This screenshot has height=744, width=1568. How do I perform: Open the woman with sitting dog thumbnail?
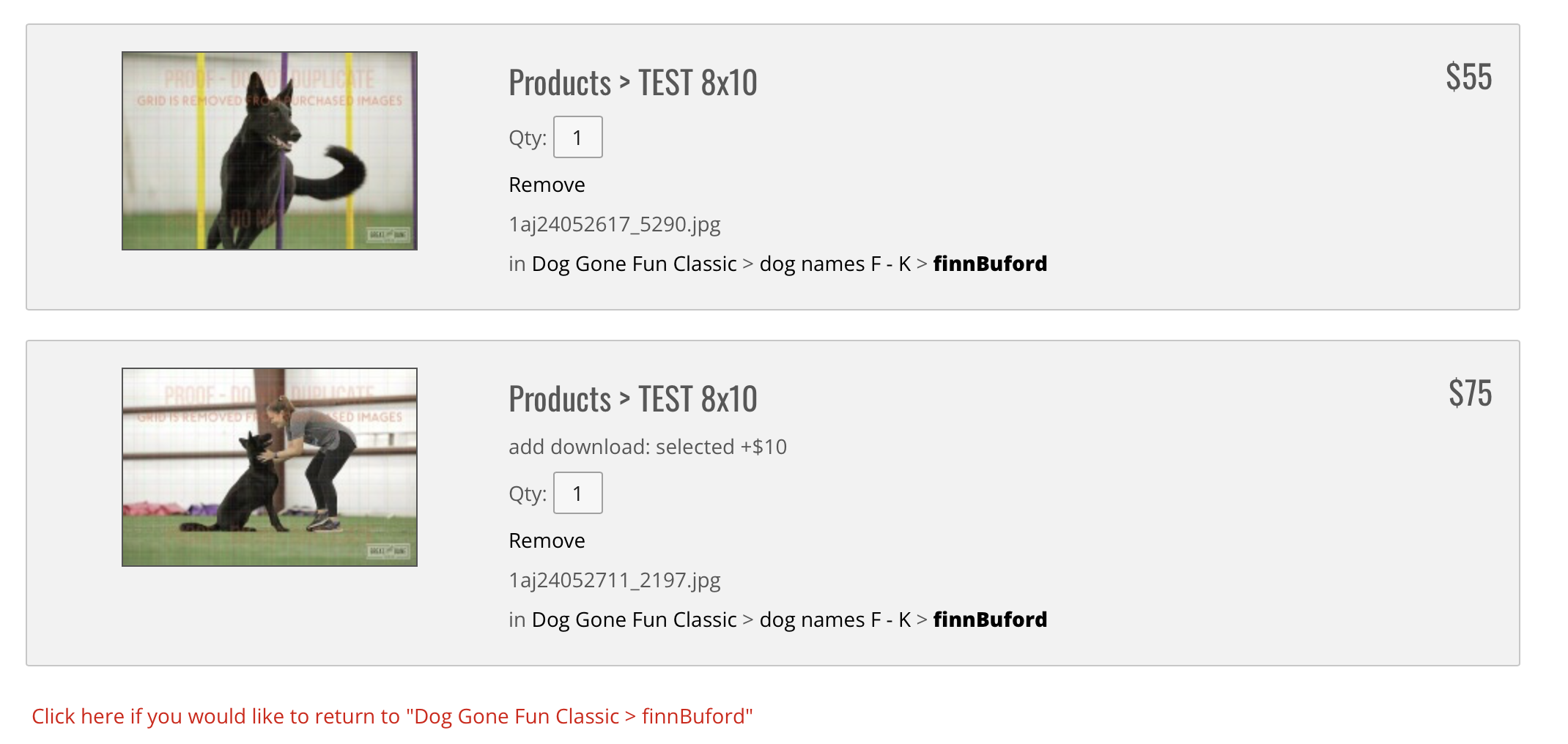point(270,467)
